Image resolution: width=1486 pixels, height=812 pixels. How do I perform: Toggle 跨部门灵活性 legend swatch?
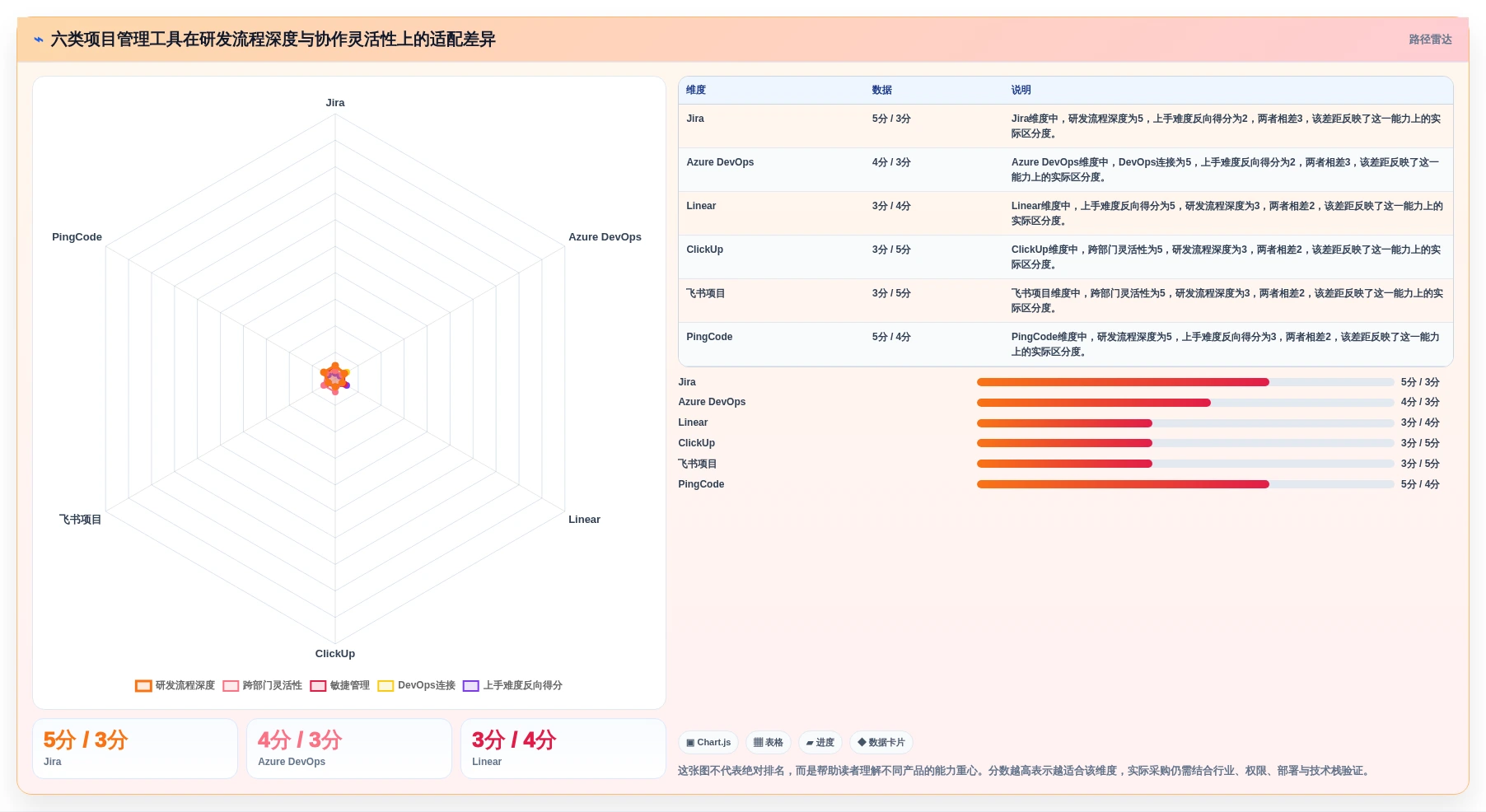(231, 686)
